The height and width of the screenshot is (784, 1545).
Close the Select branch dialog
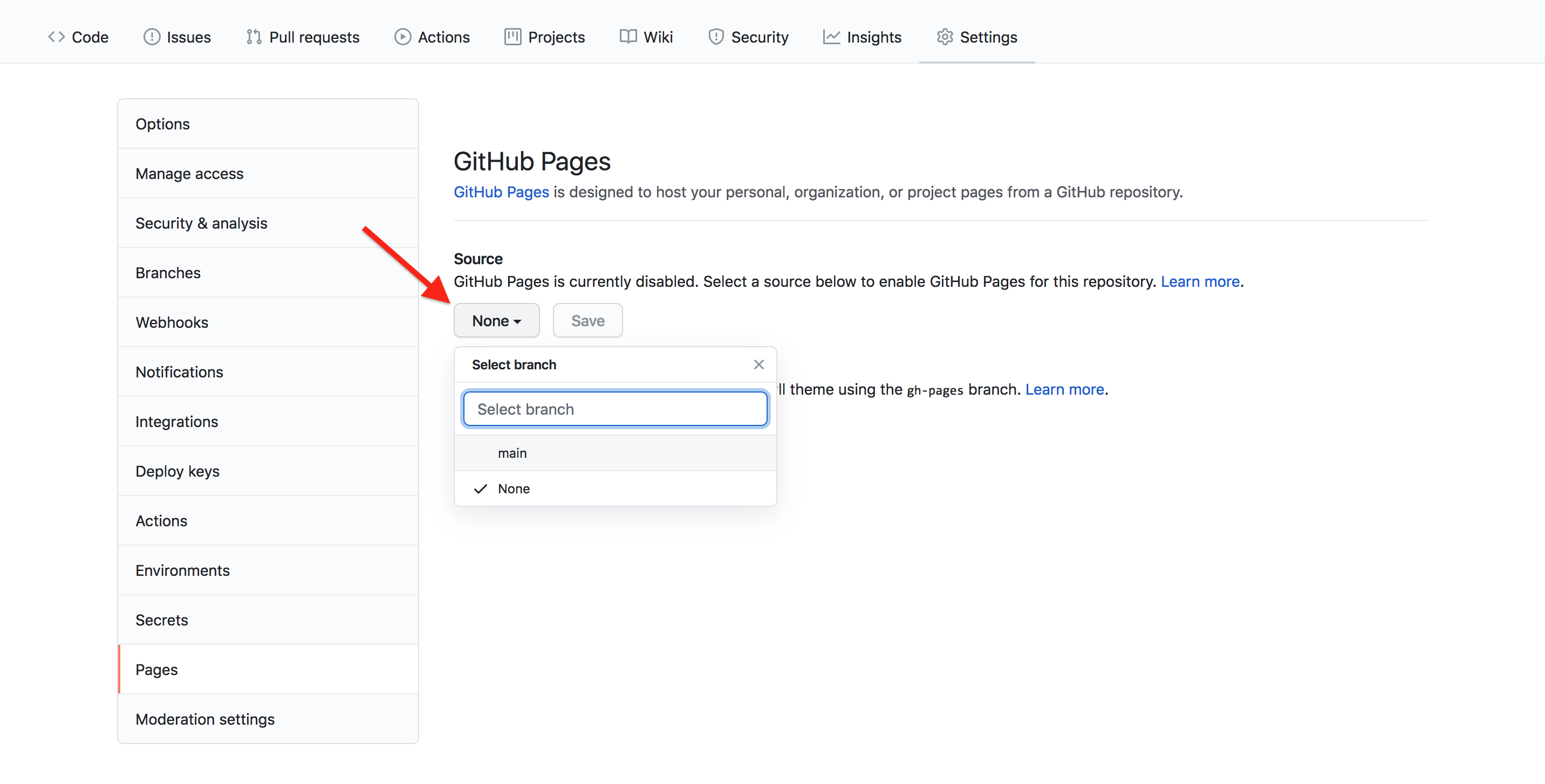pyautogui.click(x=758, y=365)
